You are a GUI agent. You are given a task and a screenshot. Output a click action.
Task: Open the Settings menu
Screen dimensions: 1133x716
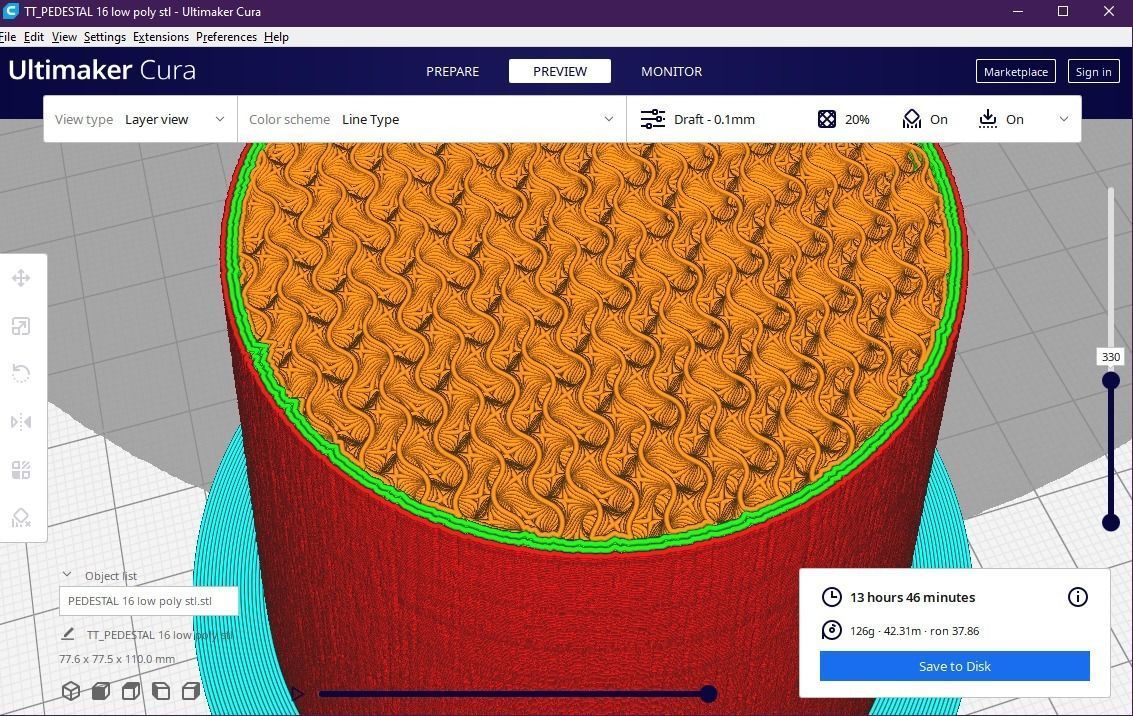[x=105, y=37]
